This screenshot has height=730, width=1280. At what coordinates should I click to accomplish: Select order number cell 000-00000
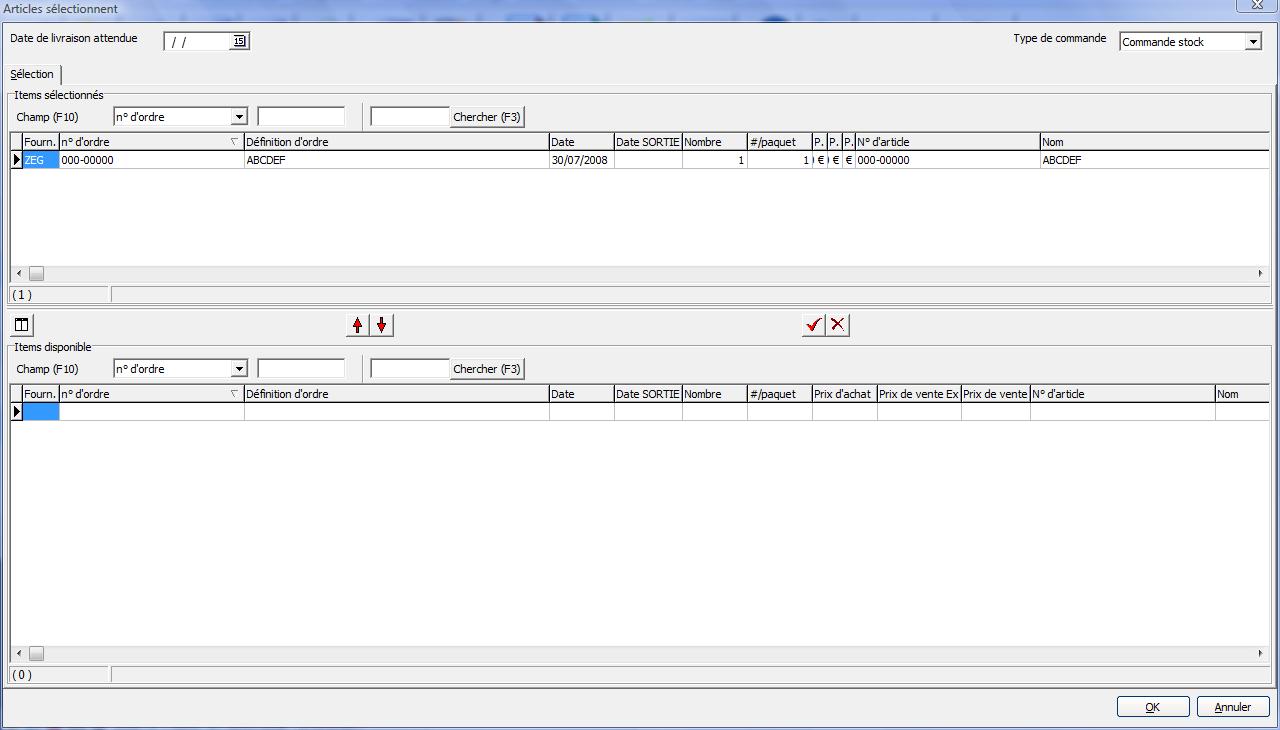[152, 160]
